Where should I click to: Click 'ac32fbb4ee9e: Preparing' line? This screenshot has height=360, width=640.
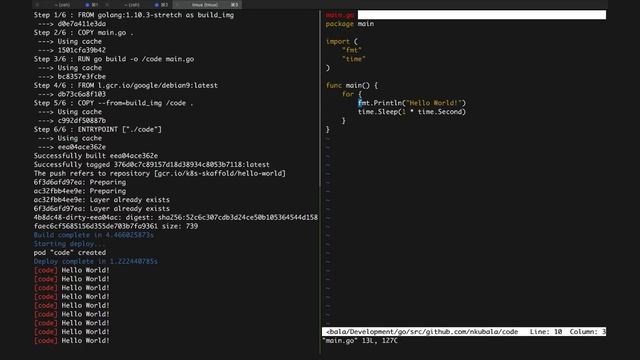point(80,191)
